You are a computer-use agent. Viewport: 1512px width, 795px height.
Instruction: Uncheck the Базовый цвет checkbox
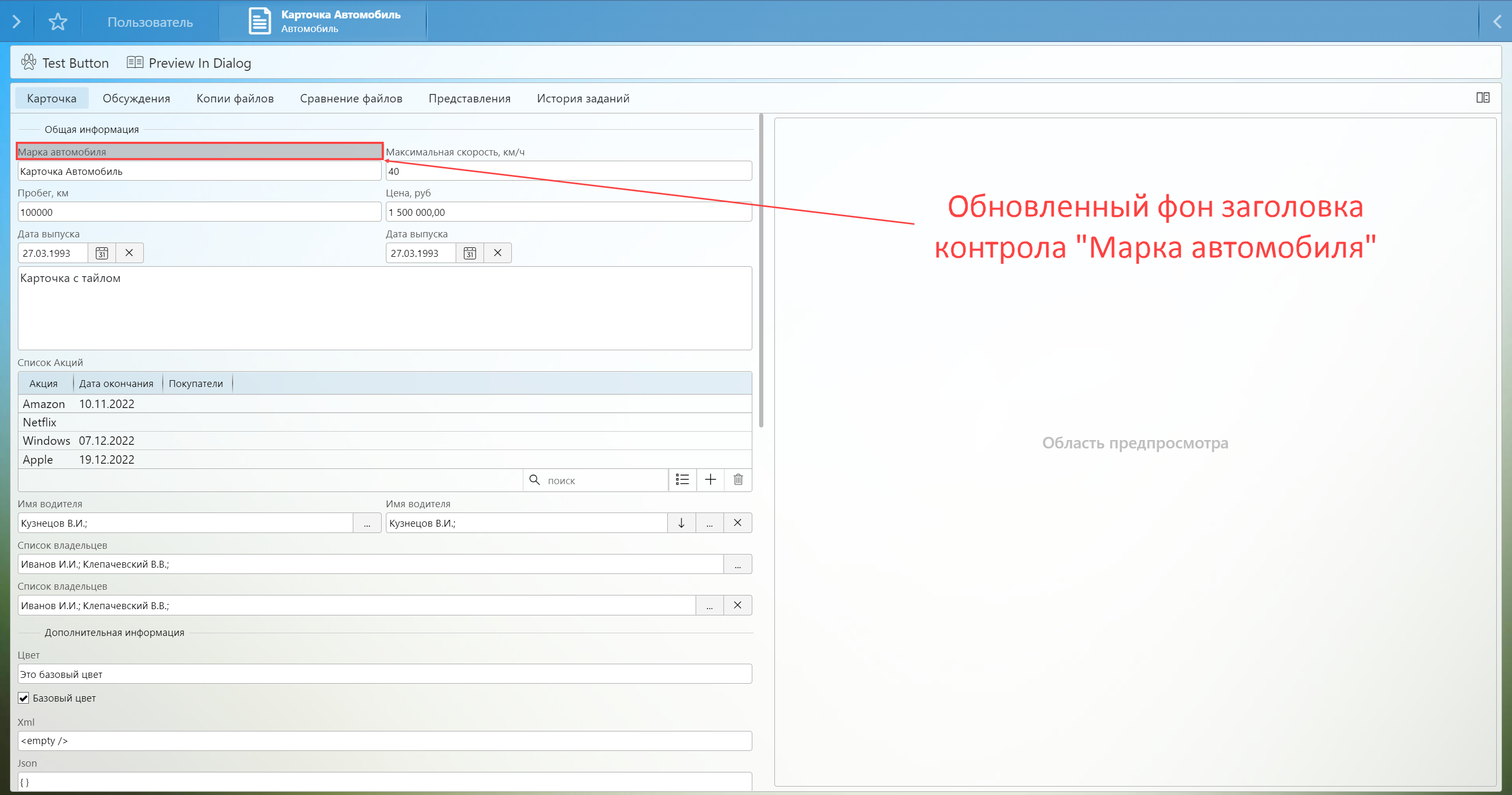click(24, 698)
